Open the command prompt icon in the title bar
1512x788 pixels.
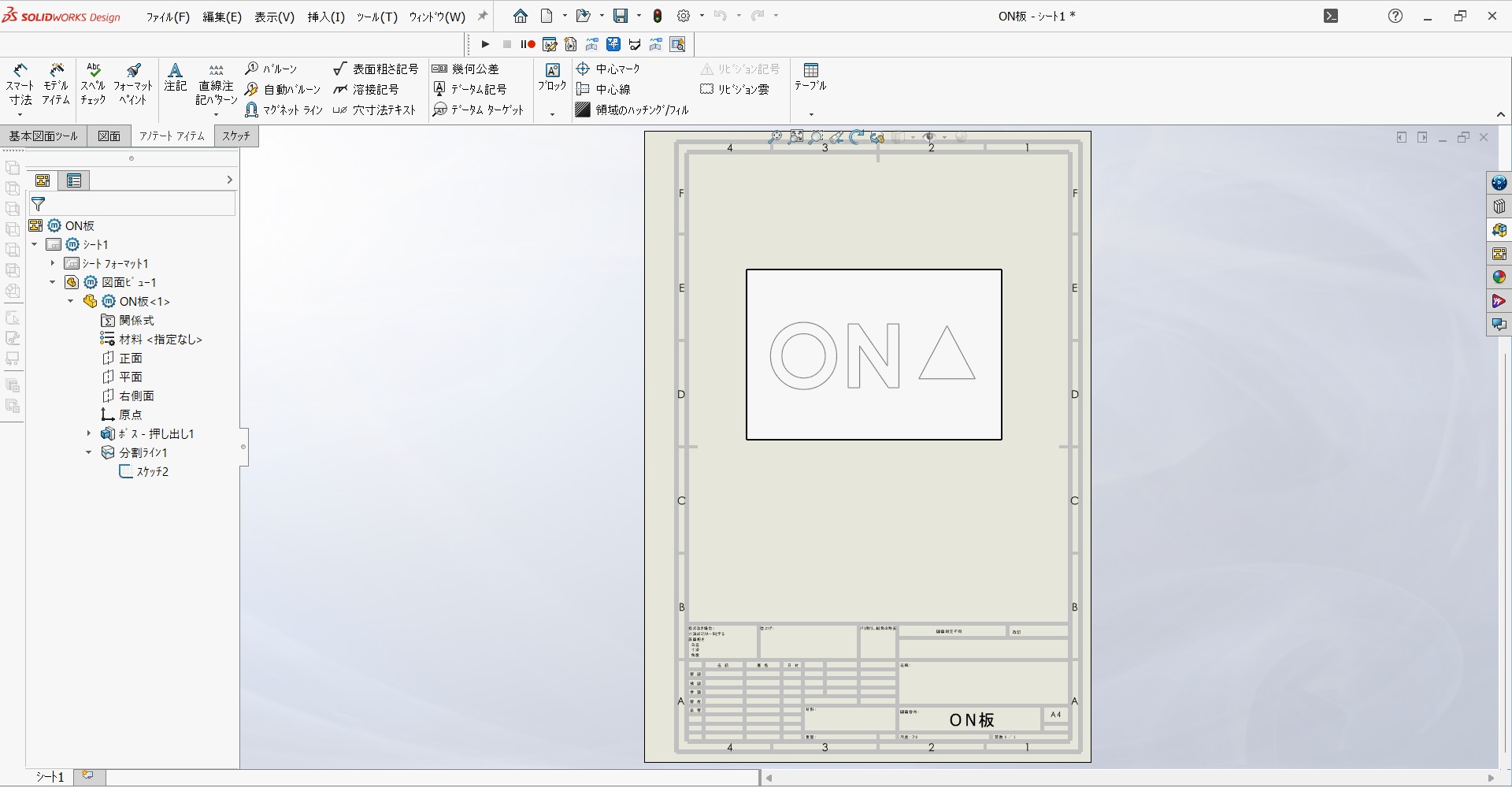1331,16
